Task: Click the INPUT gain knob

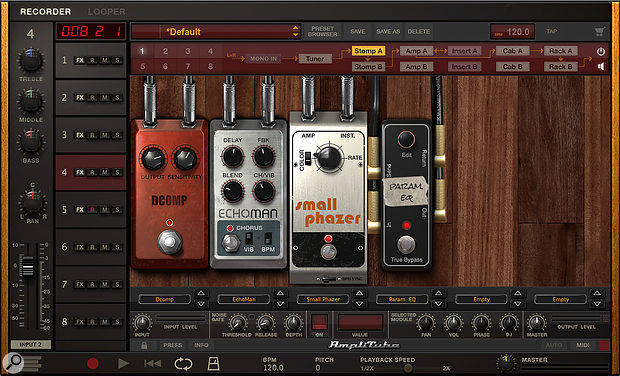Action: pyautogui.click(x=142, y=323)
